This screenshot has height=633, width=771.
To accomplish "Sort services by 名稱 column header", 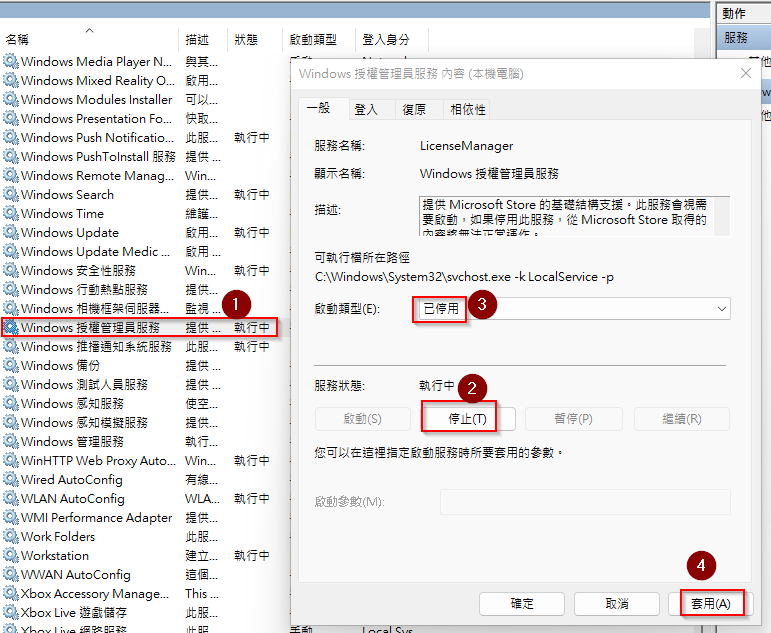I will [x=89, y=39].
